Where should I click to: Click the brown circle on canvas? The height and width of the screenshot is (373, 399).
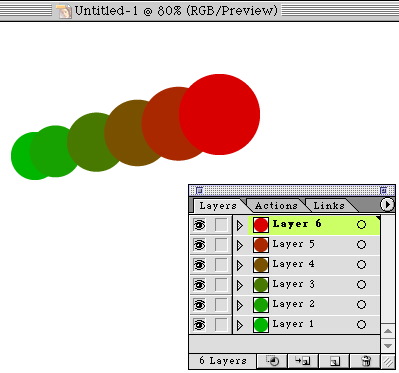point(124,133)
